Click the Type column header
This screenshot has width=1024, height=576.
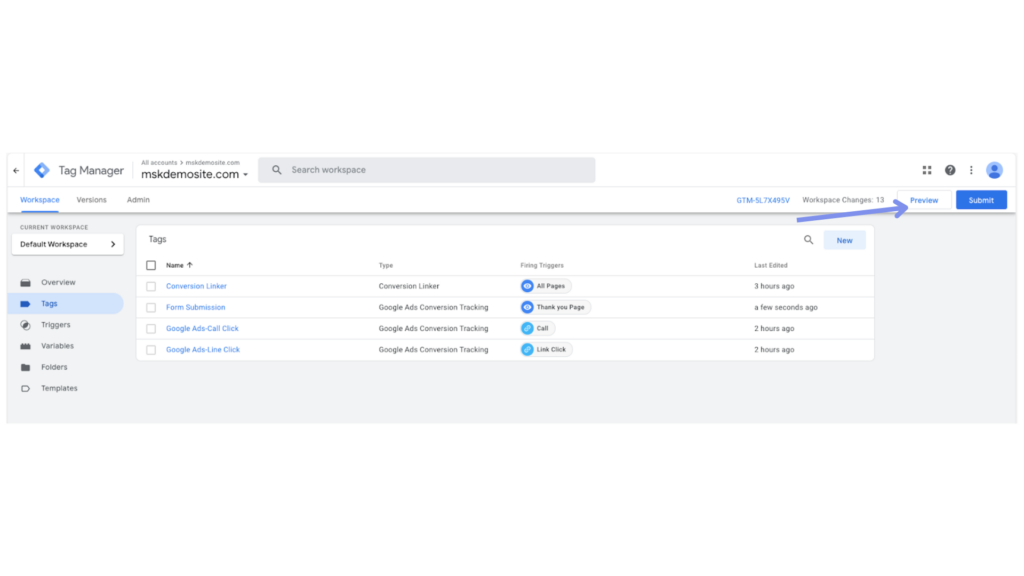coord(386,265)
